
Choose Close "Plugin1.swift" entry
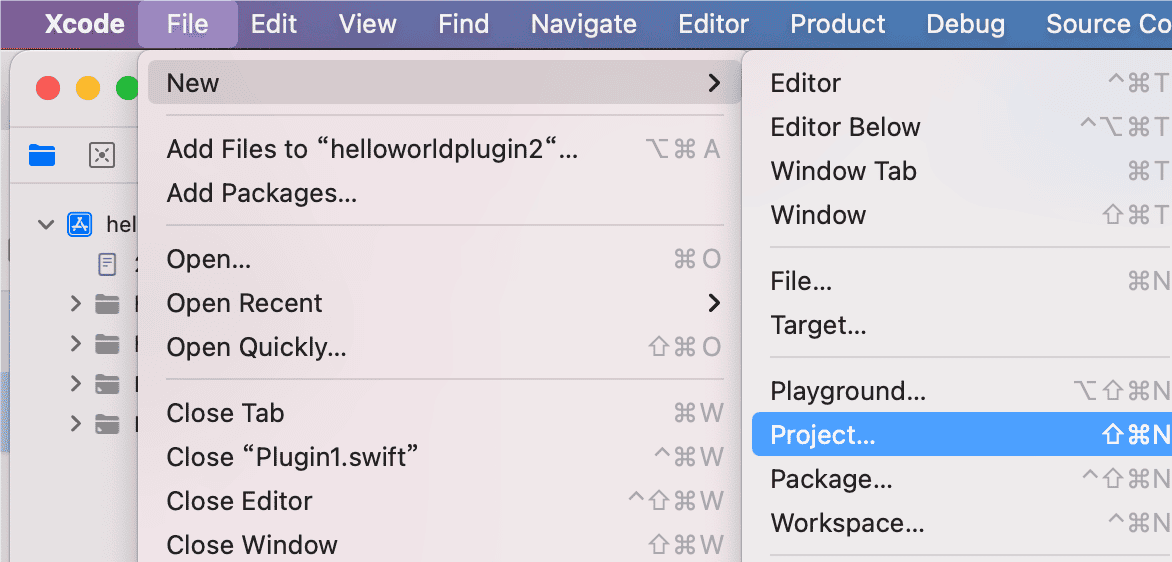[444, 457]
